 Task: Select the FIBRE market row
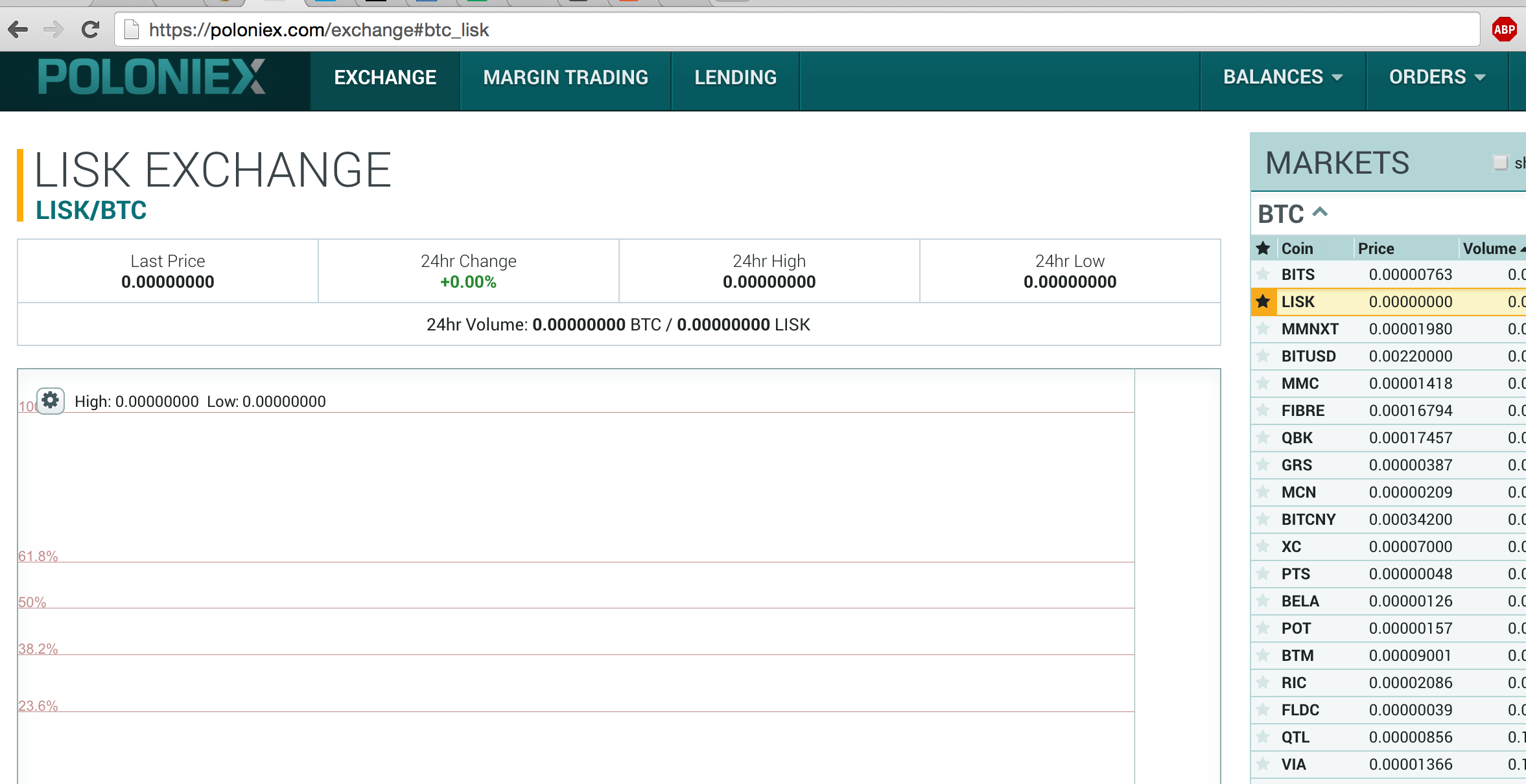1388,410
